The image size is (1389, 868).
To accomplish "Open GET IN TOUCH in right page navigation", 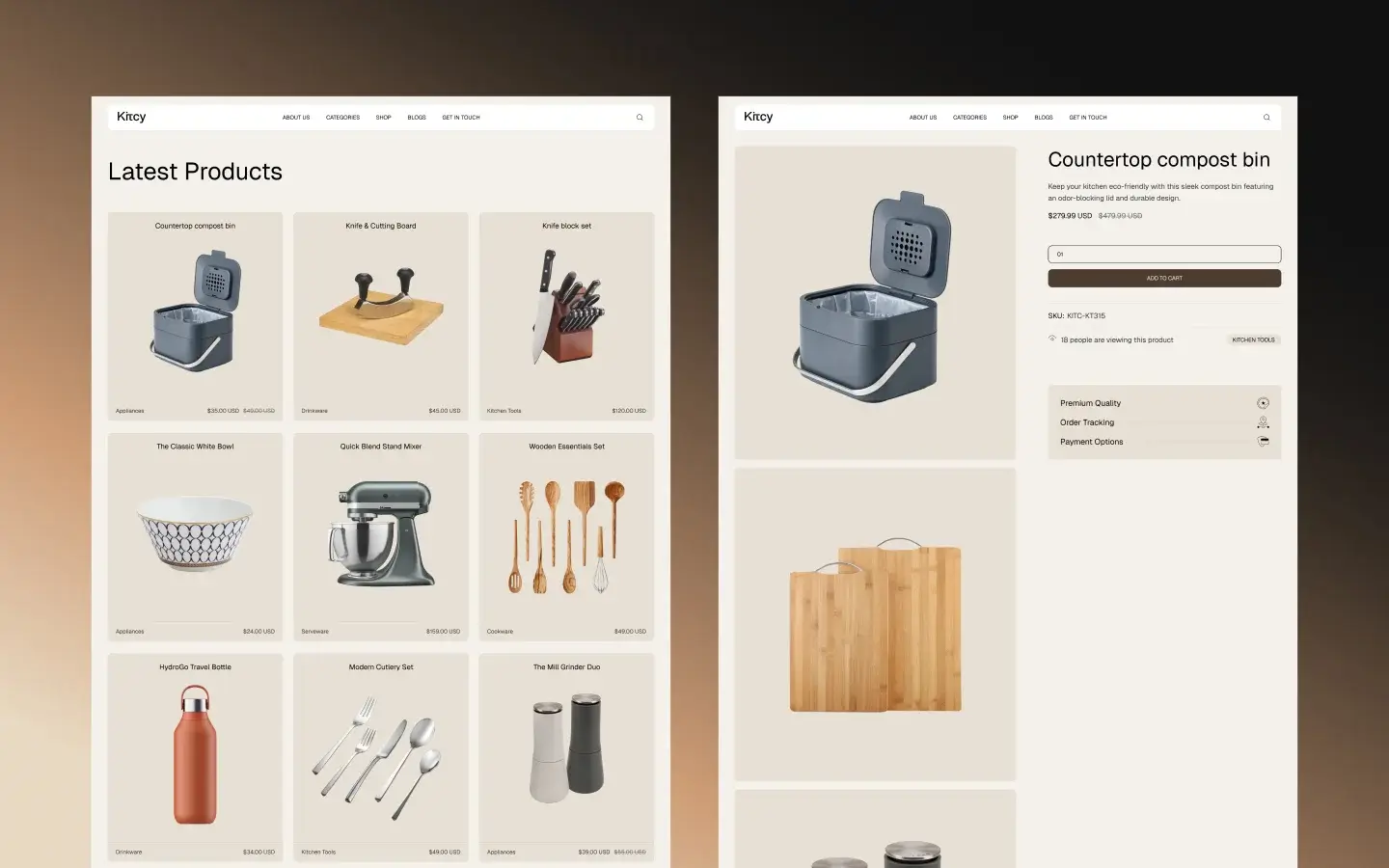I will click(1088, 118).
